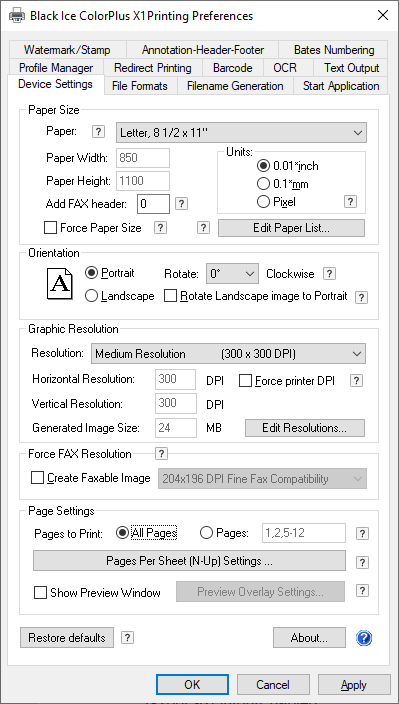The height and width of the screenshot is (704, 399).
Task: Click help icon next to Clockwise label
Action: pyautogui.click(x=330, y=273)
